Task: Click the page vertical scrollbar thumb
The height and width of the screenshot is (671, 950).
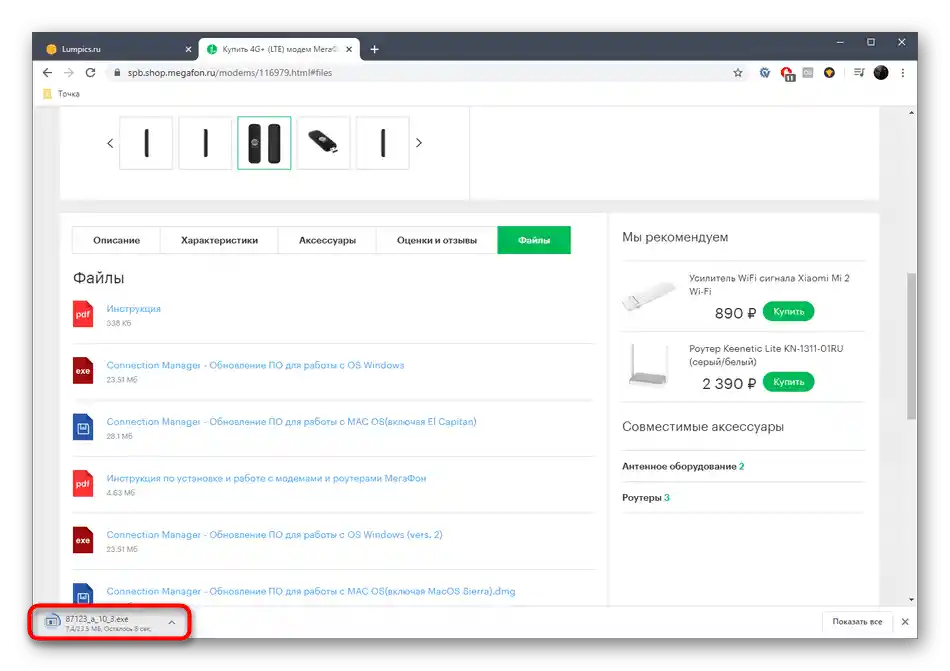Action: click(x=911, y=346)
